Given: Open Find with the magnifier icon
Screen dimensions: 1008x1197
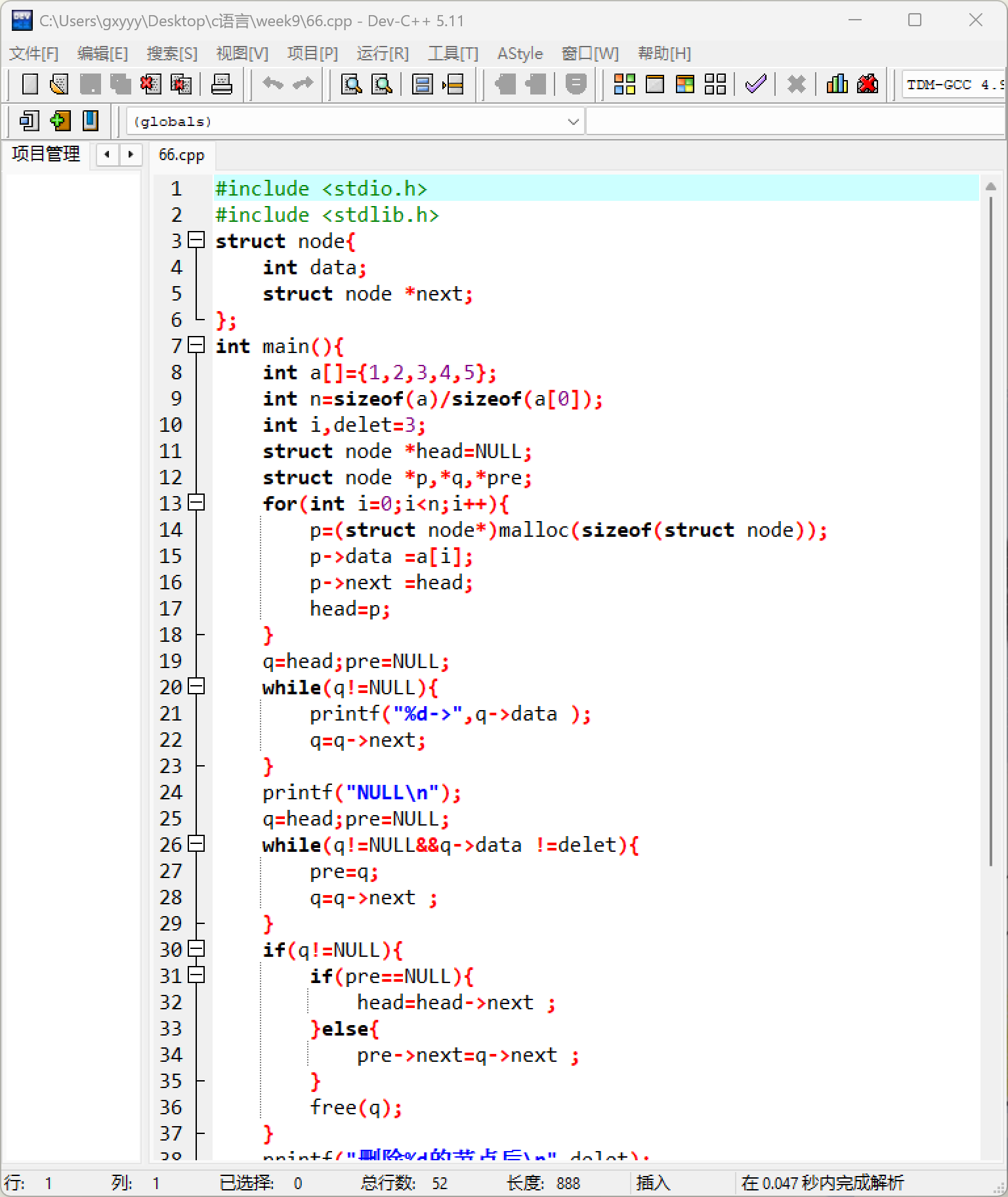Looking at the screenshot, I should point(352,84).
